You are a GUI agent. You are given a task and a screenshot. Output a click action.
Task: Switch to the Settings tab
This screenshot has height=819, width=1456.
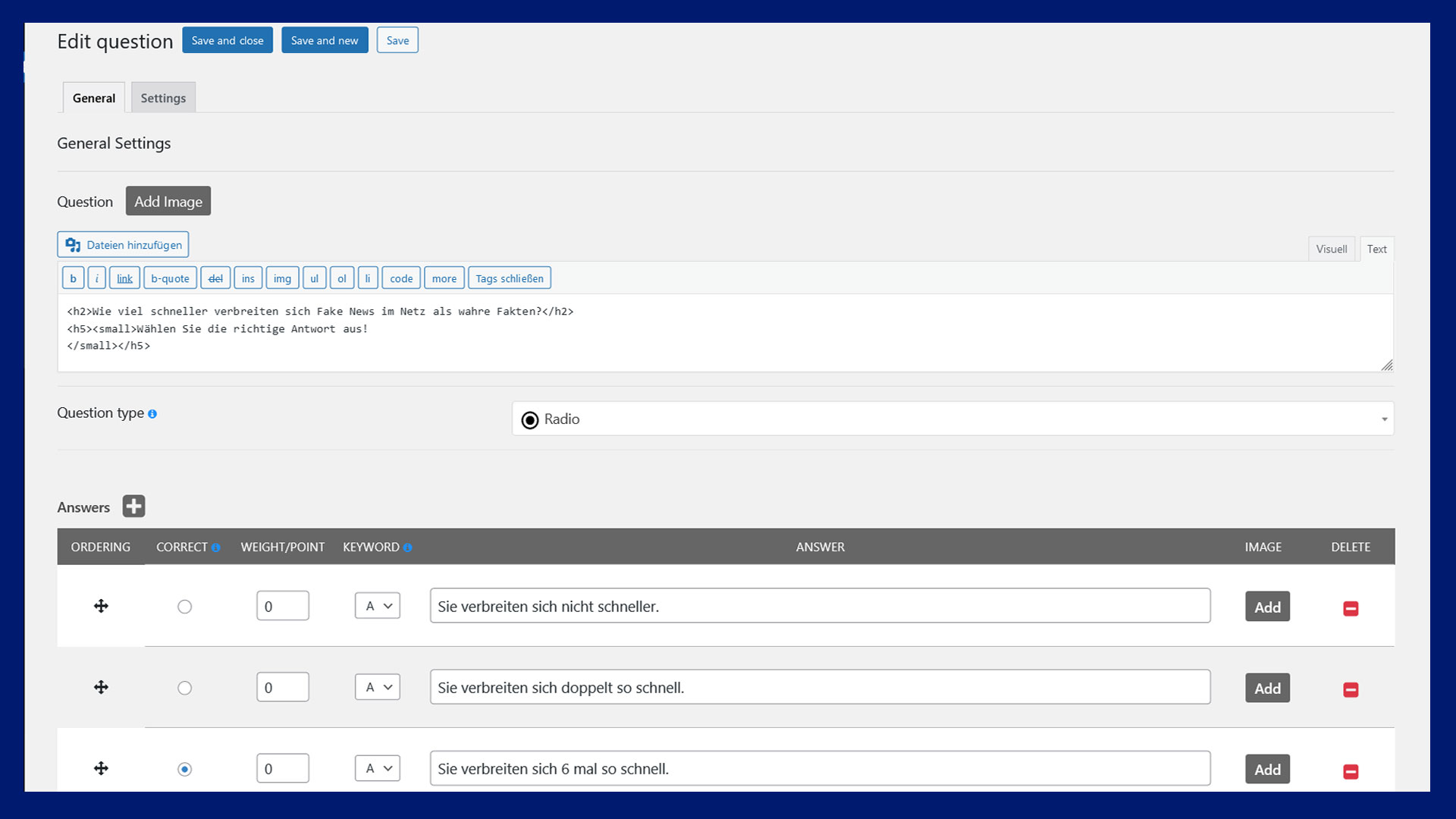click(x=163, y=98)
